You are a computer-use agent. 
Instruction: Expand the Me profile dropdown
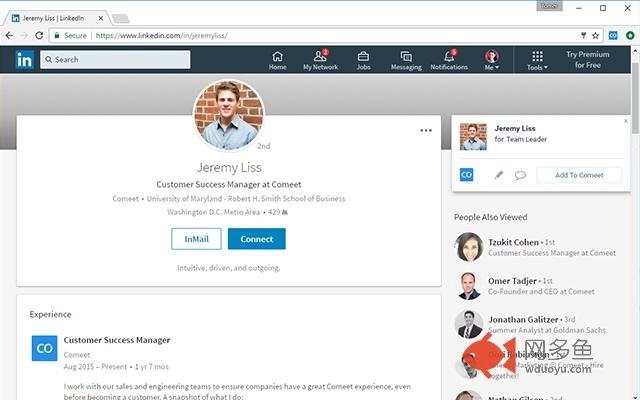click(x=492, y=60)
